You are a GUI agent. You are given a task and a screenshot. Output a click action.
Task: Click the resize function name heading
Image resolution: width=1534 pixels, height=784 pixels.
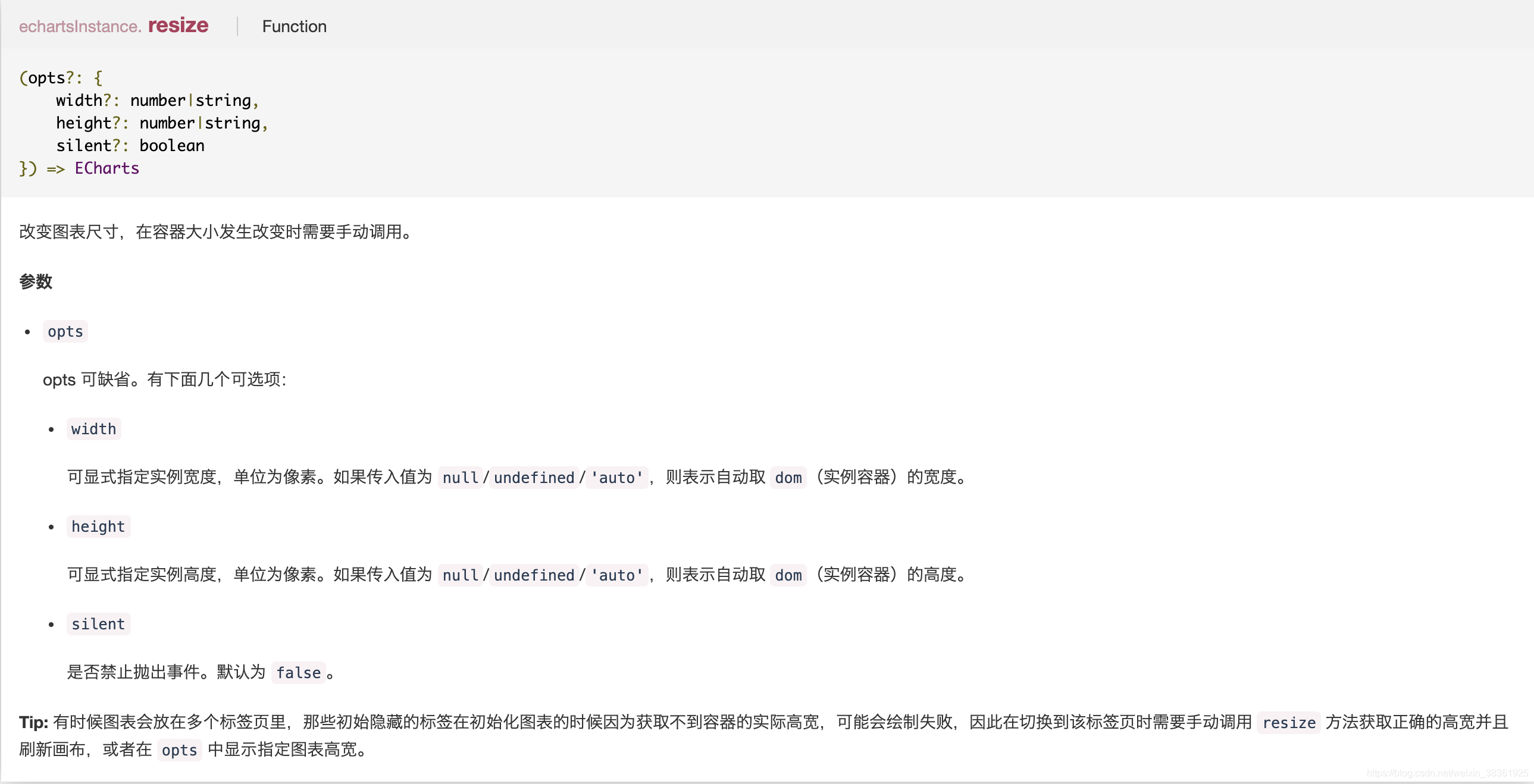(x=178, y=26)
